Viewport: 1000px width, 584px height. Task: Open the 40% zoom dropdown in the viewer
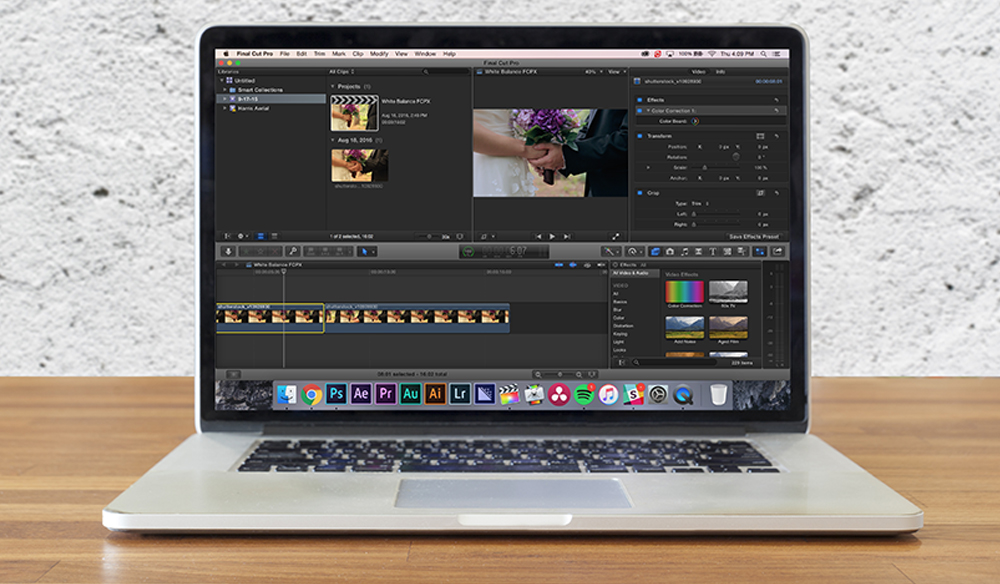point(588,71)
